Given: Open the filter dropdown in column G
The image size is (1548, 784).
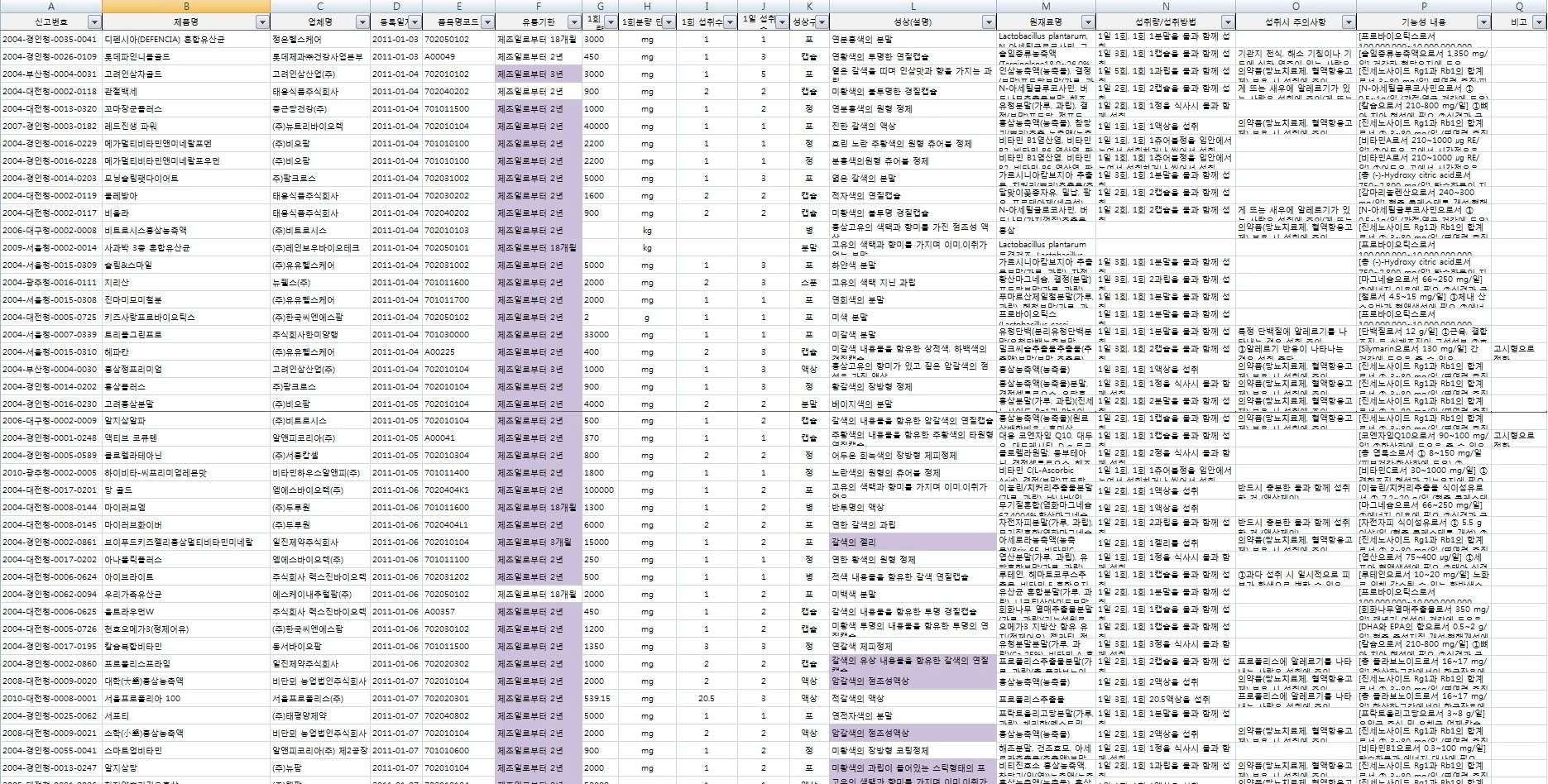Looking at the screenshot, I should [611, 22].
